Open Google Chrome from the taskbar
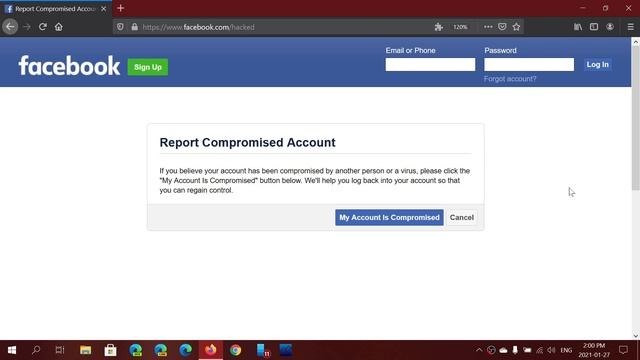Viewport: 640px width, 360px height. click(236, 350)
